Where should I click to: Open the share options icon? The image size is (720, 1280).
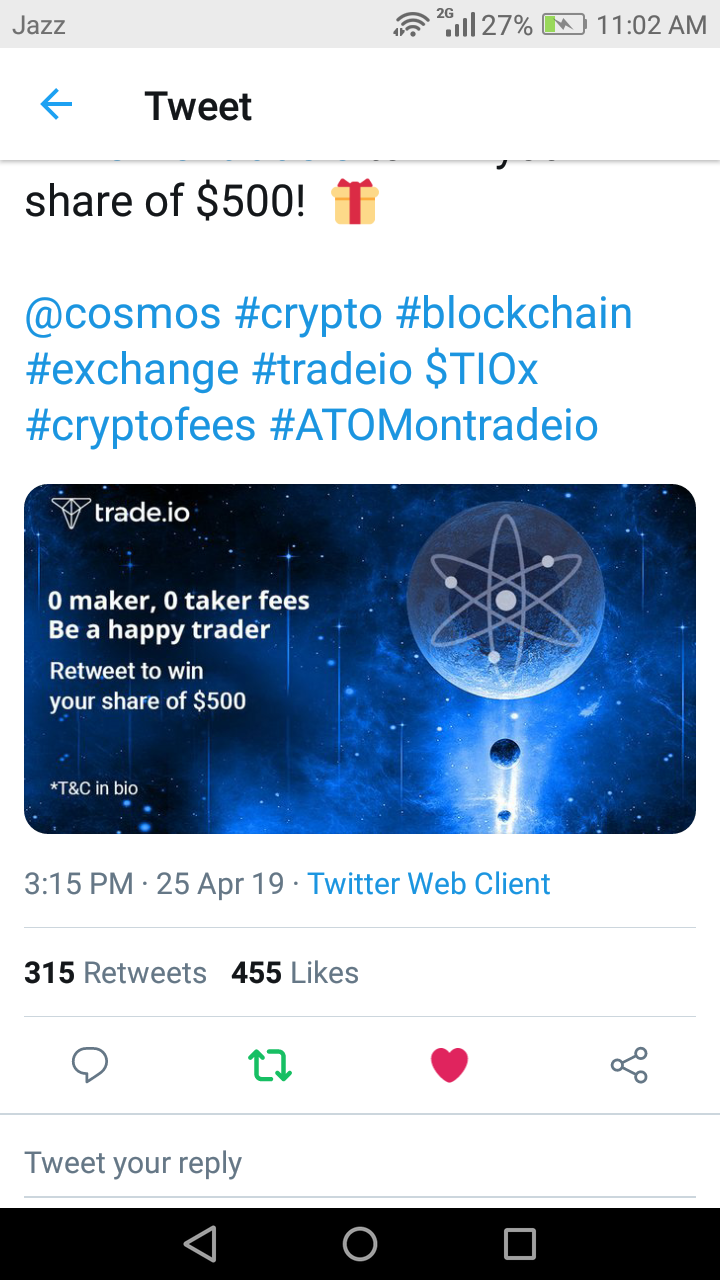pos(629,1066)
